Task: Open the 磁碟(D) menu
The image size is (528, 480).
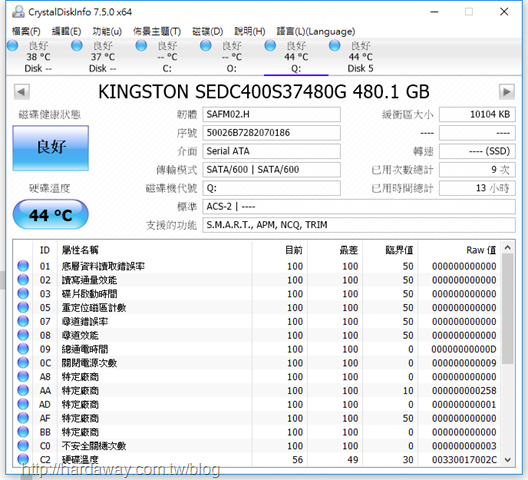Action: pyautogui.click(x=207, y=32)
